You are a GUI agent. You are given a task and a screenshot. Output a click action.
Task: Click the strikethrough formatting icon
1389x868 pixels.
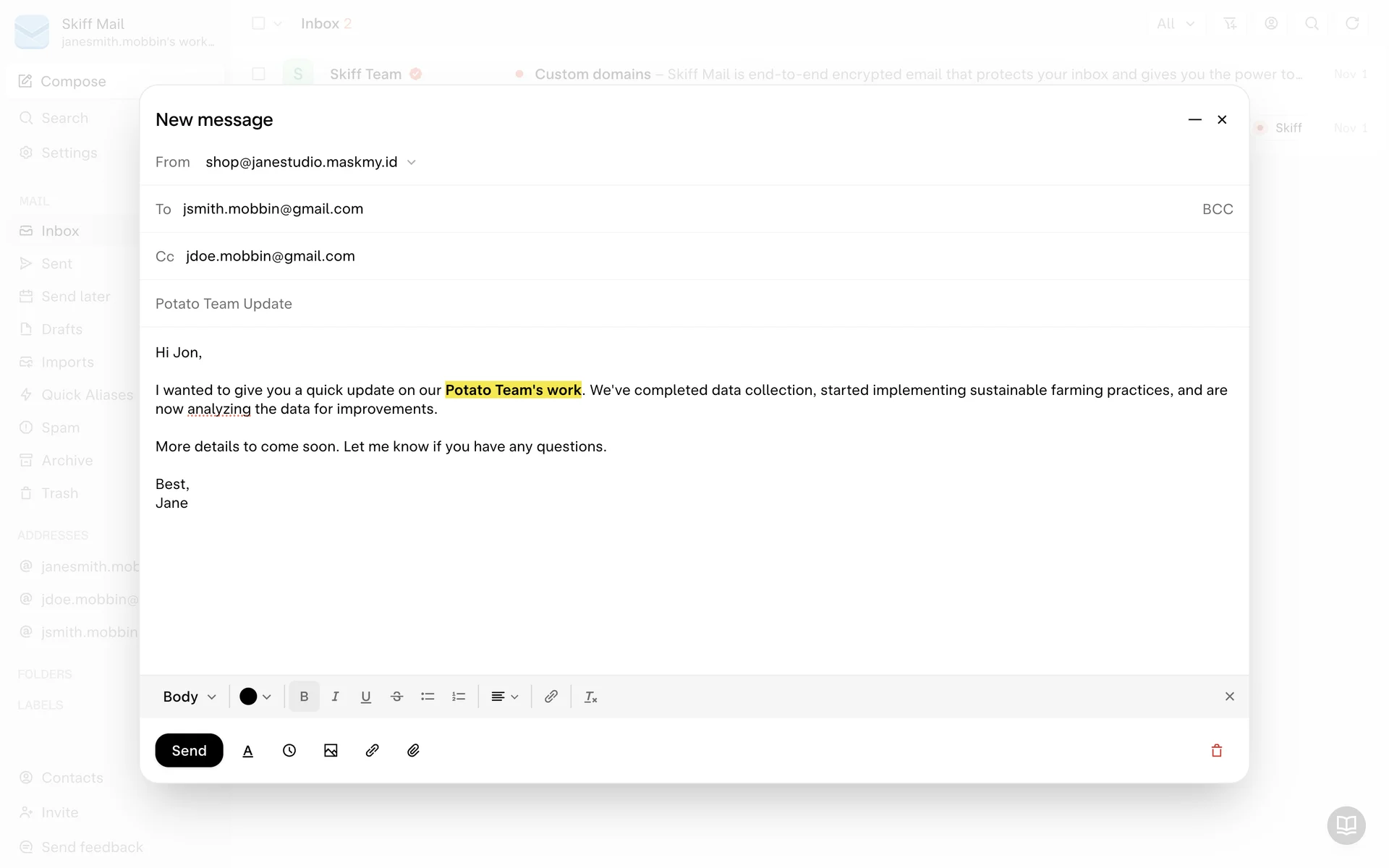click(x=396, y=697)
